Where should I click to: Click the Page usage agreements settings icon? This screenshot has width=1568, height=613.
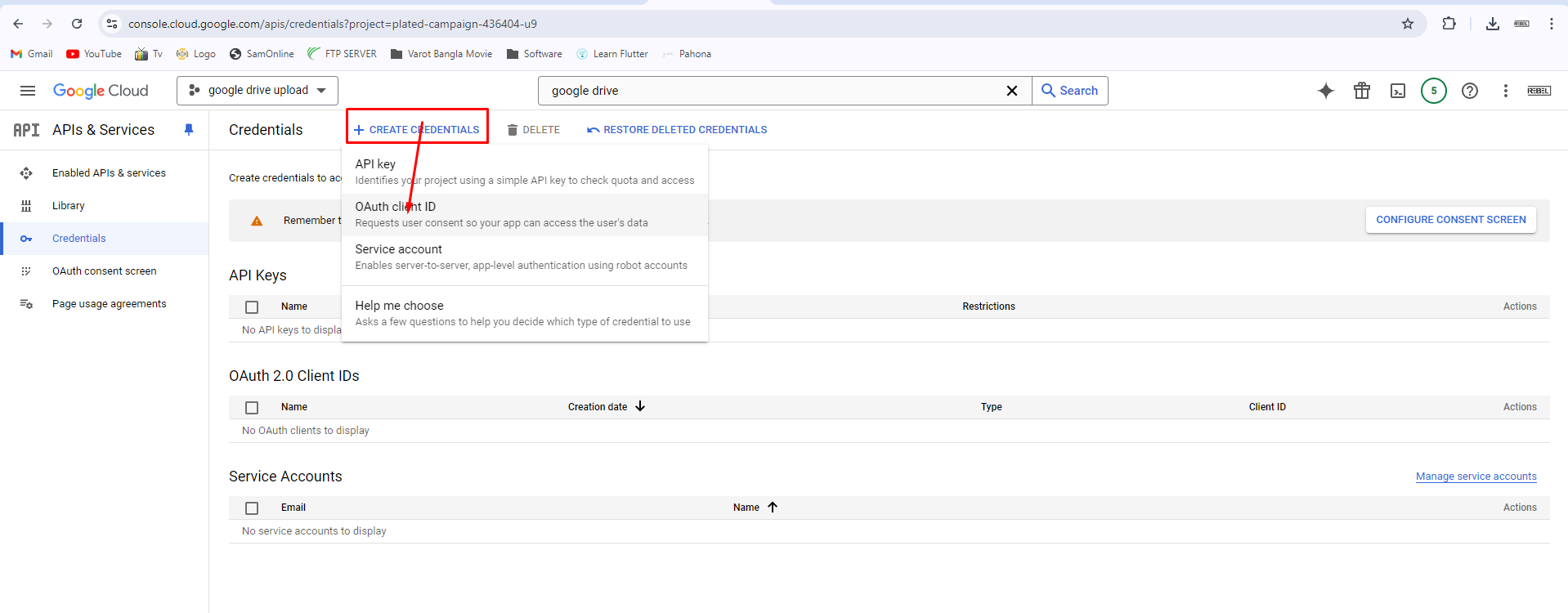coord(26,304)
